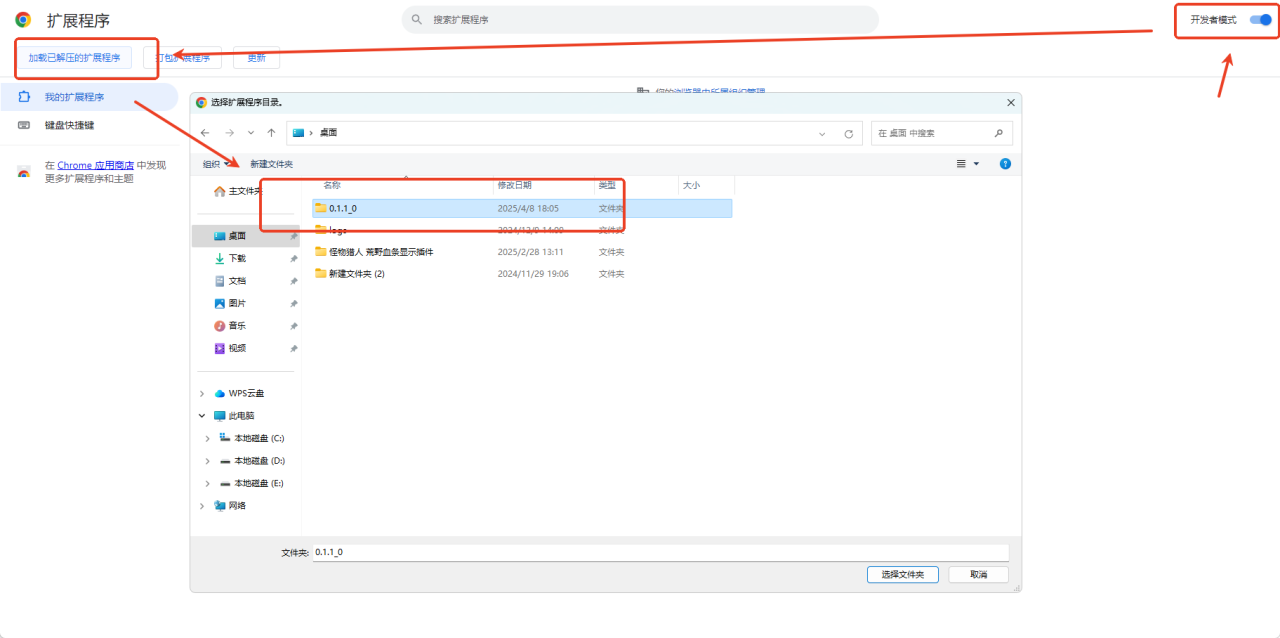Select the 音乐 music icon in sidebar
The width and height of the screenshot is (1280, 638).
click(x=220, y=326)
